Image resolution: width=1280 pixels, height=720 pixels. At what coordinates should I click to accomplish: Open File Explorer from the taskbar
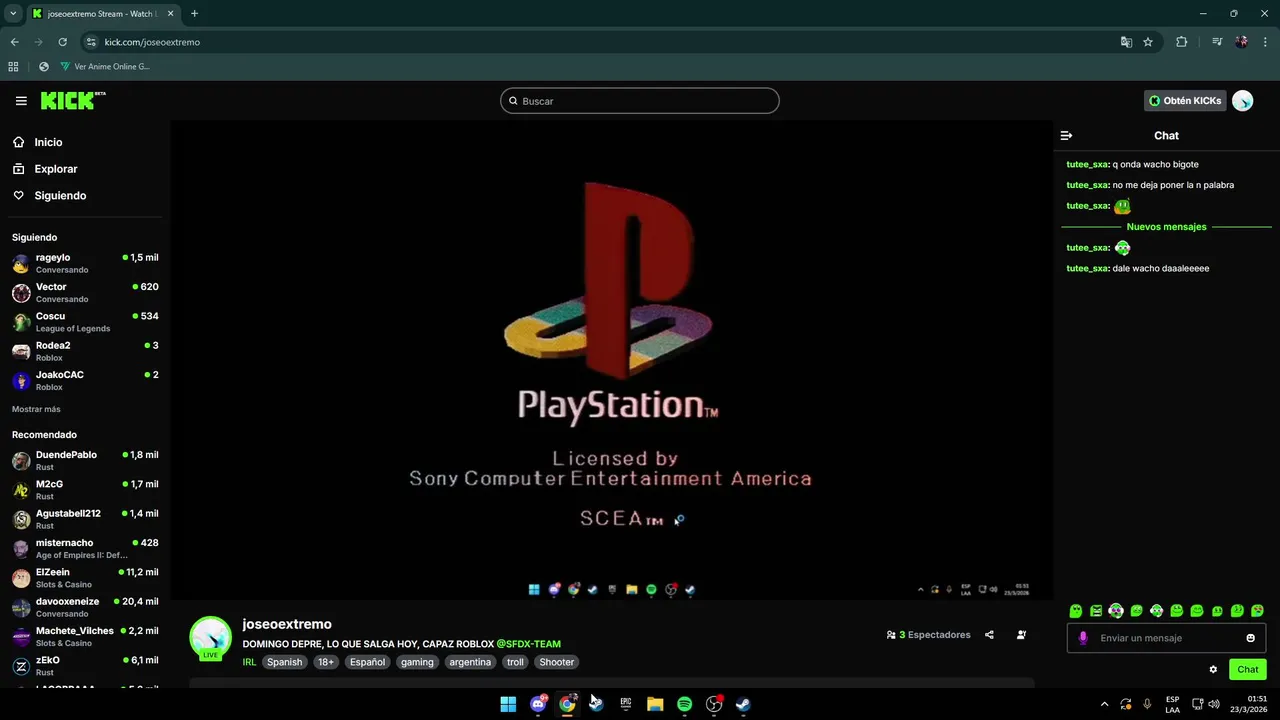(655, 704)
